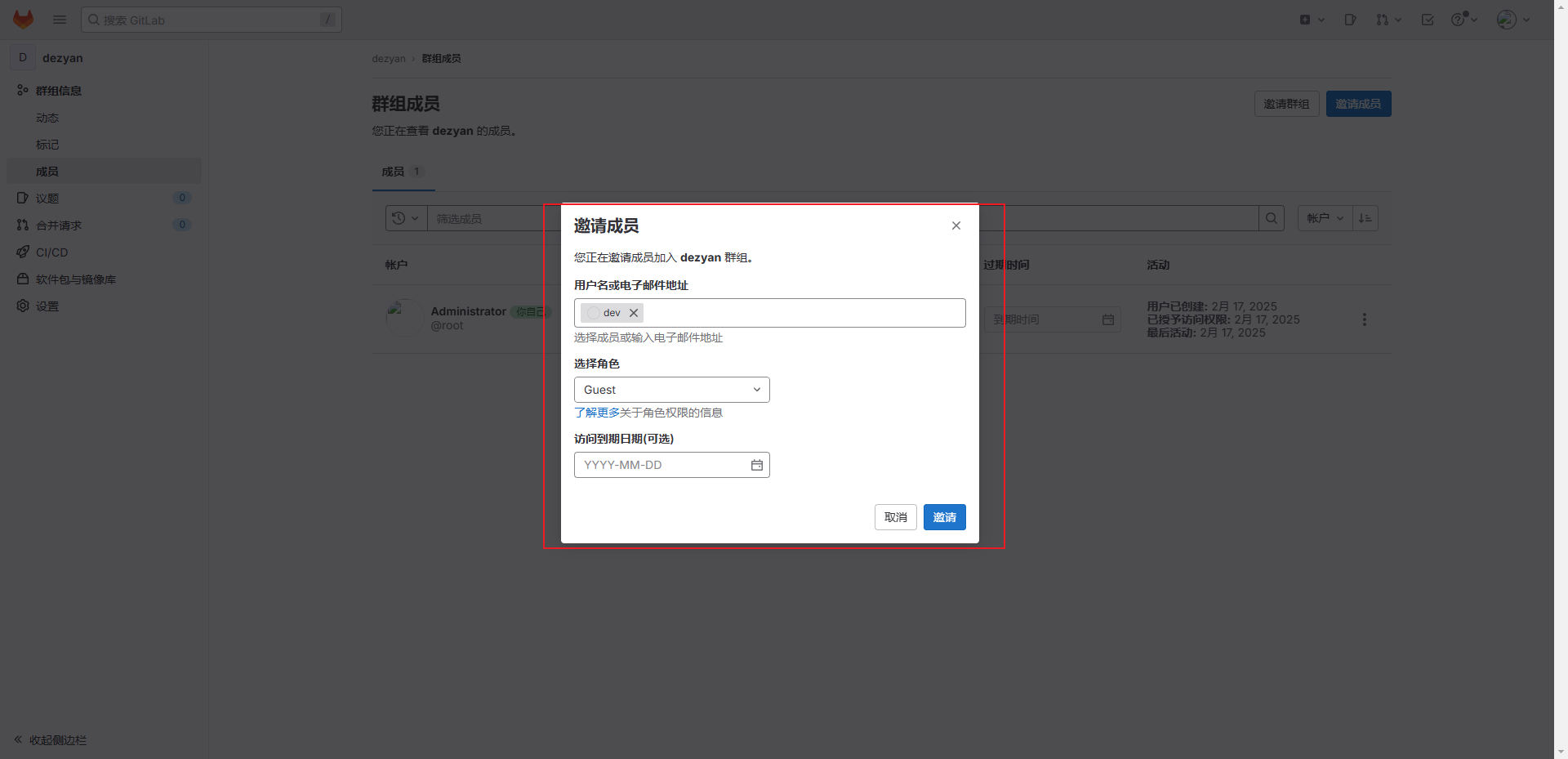
Task: Collapse sidebar with 收起侧边栏
Action: 51,740
